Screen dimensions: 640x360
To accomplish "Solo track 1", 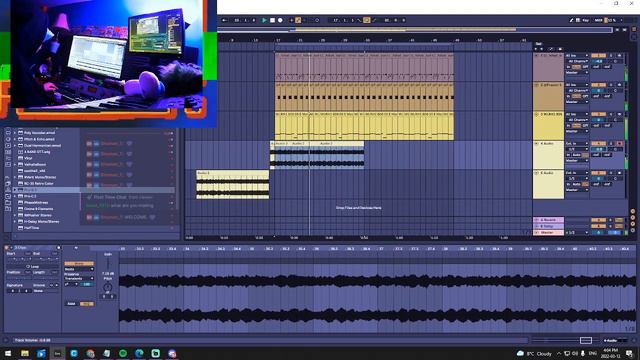I will tap(611, 56).
